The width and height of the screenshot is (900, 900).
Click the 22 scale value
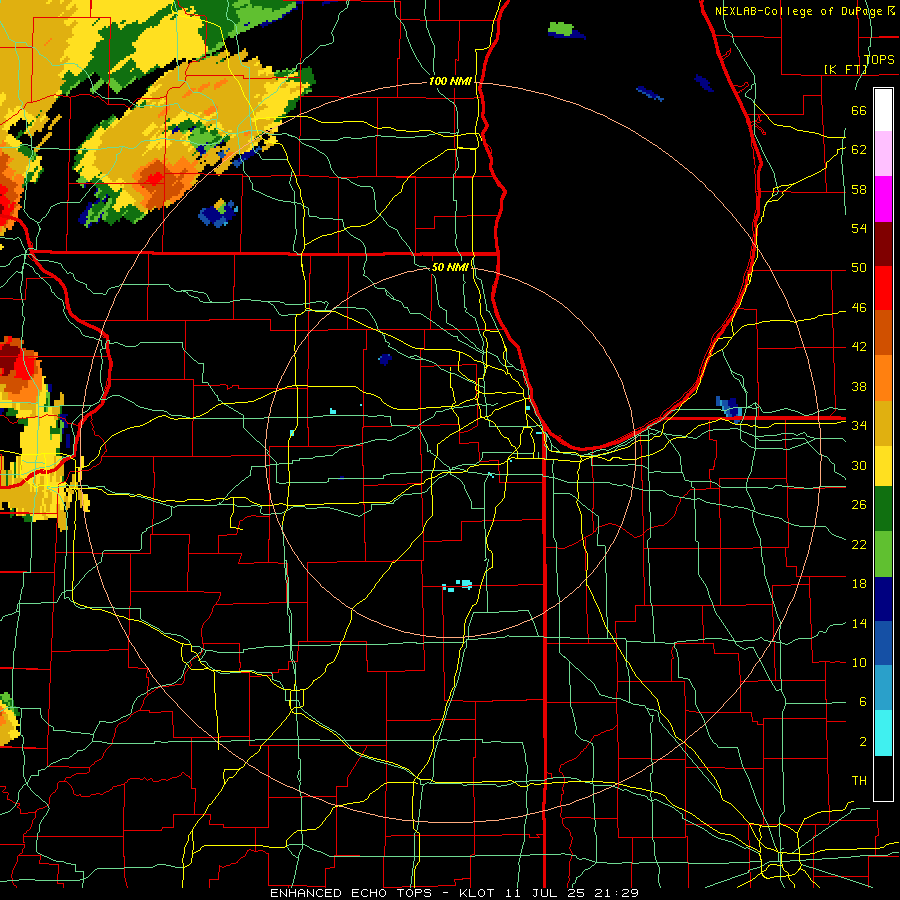859,544
